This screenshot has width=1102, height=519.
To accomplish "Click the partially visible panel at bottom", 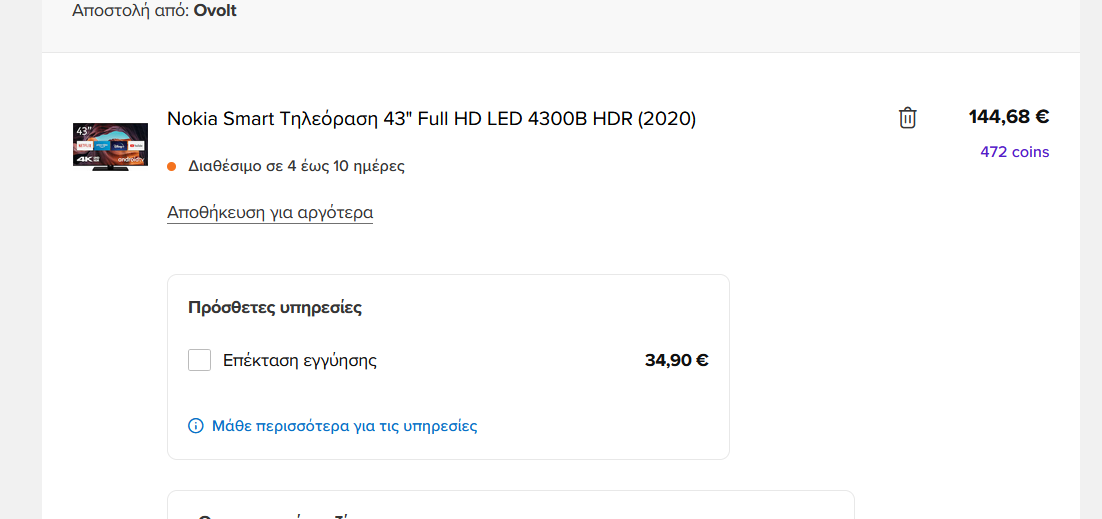I will [x=510, y=505].
